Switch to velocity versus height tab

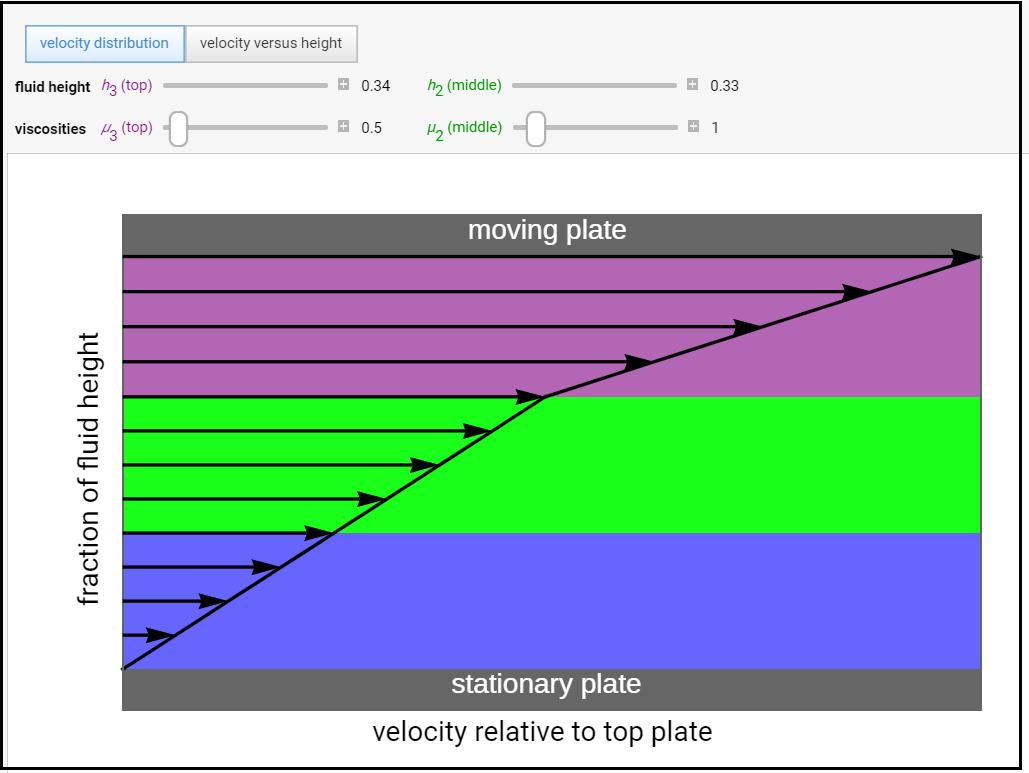click(x=271, y=44)
